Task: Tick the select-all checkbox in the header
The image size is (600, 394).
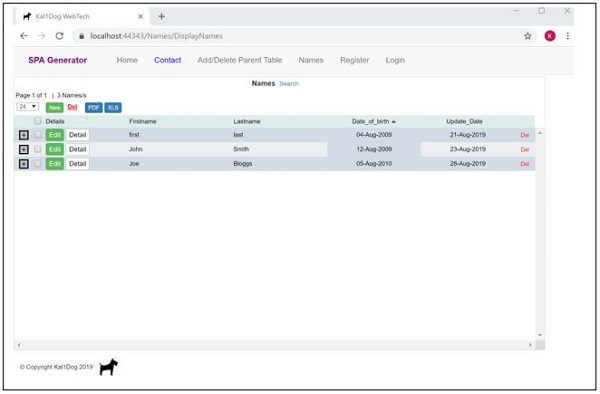Action: 38,121
